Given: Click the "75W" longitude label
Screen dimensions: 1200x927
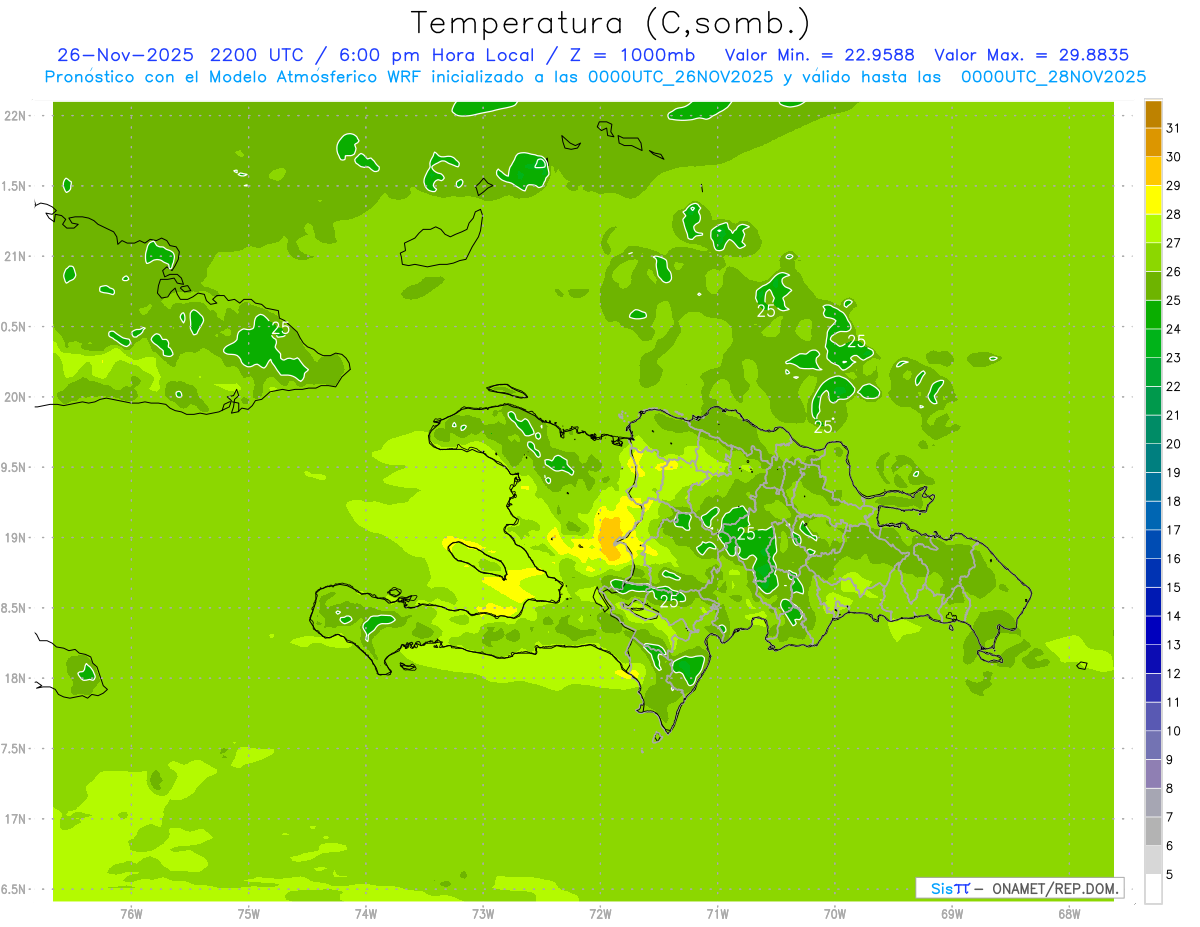Looking at the screenshot, I should [x=249, y=914].
